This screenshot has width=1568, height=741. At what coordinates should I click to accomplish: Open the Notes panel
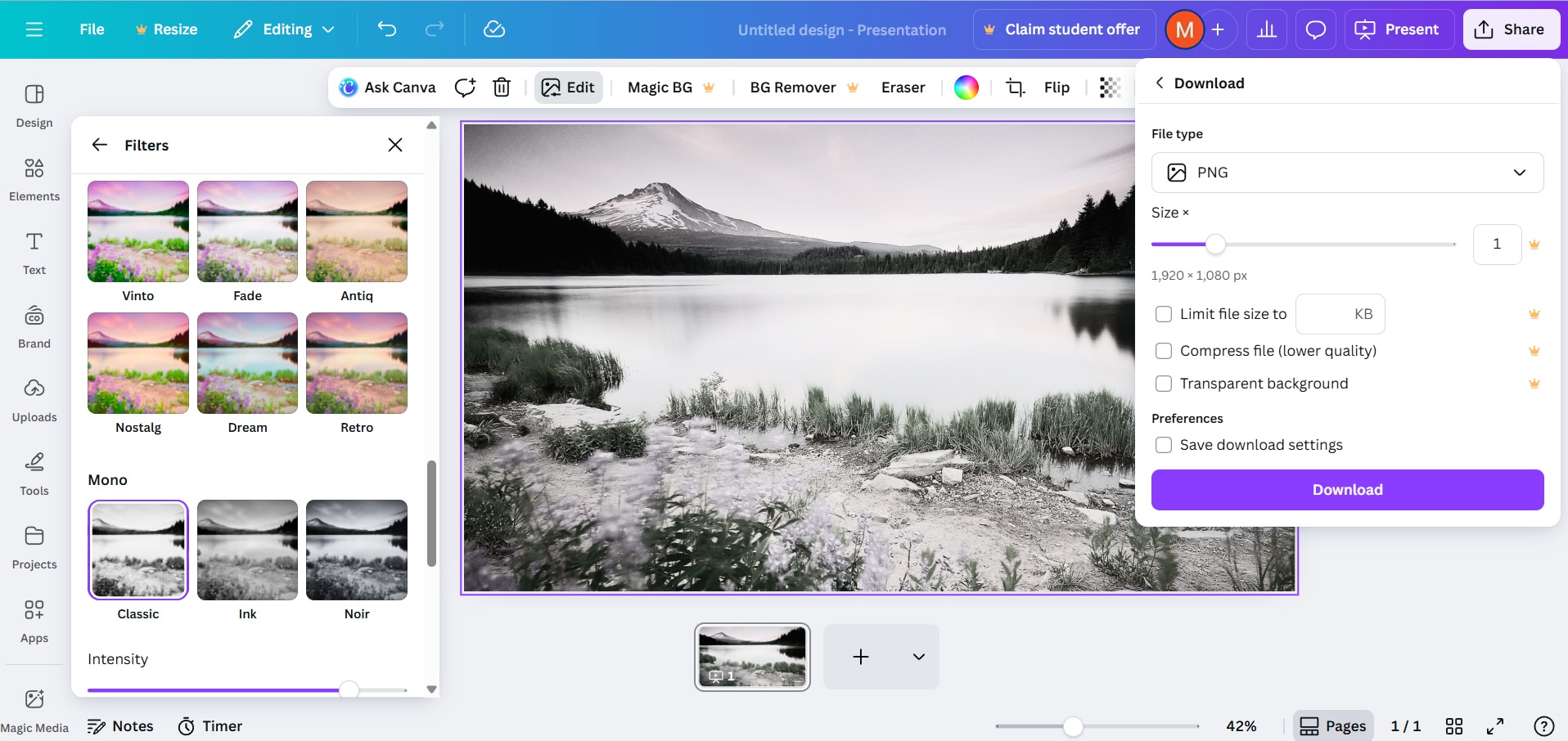click(x=120, y=726)
